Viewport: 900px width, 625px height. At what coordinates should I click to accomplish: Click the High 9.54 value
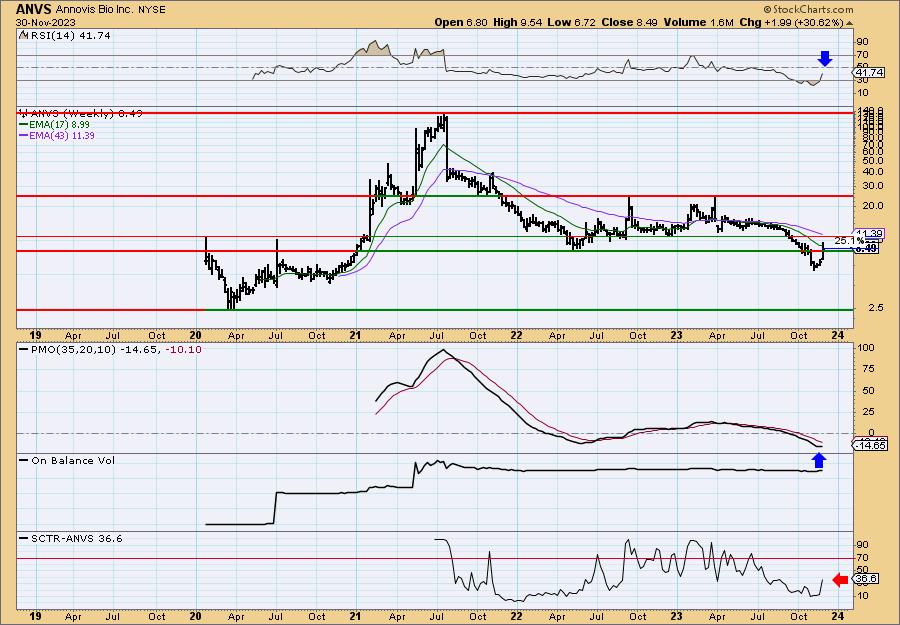[x=517, y=22]
